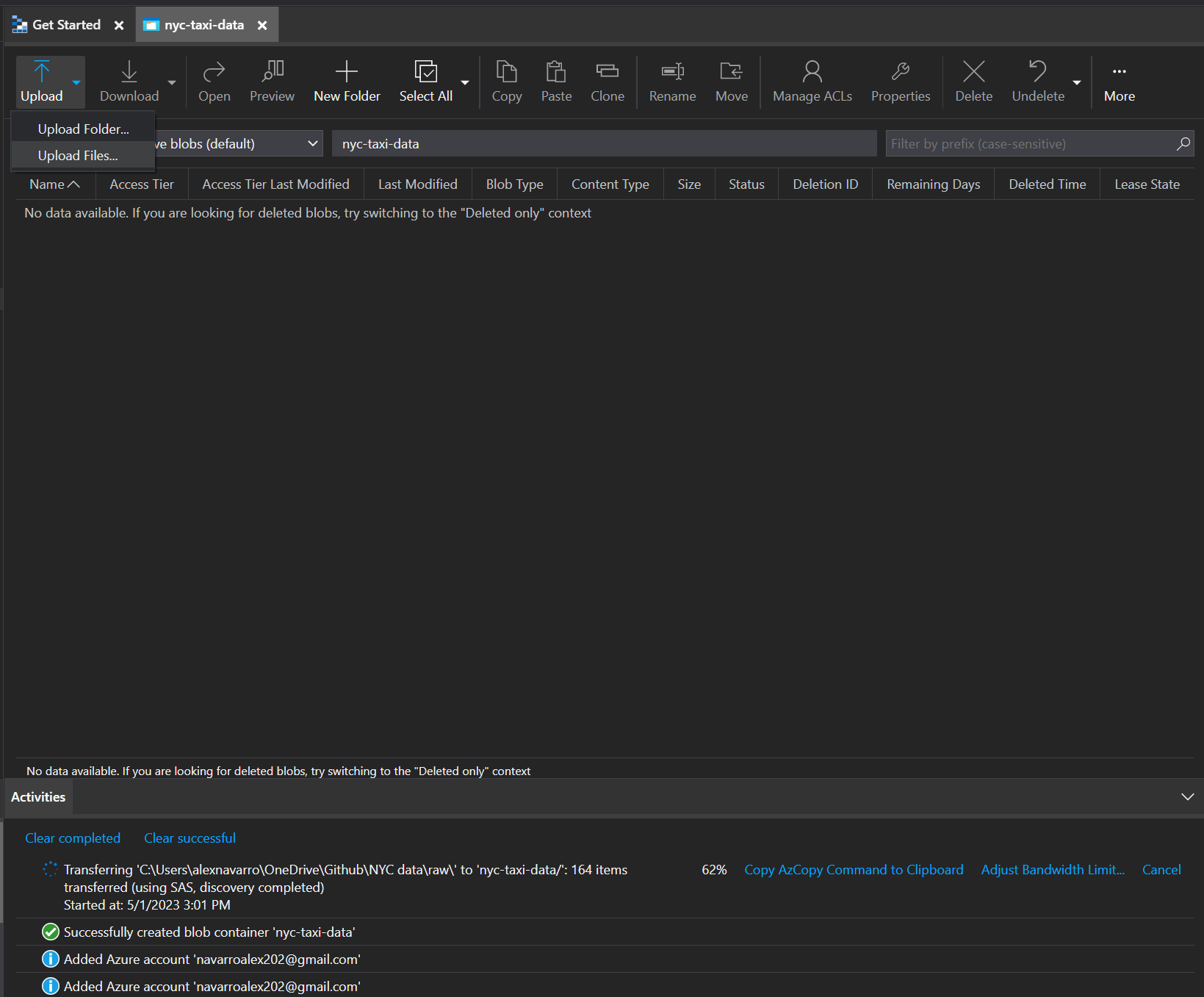Click the nyc-taxi-data path field

click(605, 144)
